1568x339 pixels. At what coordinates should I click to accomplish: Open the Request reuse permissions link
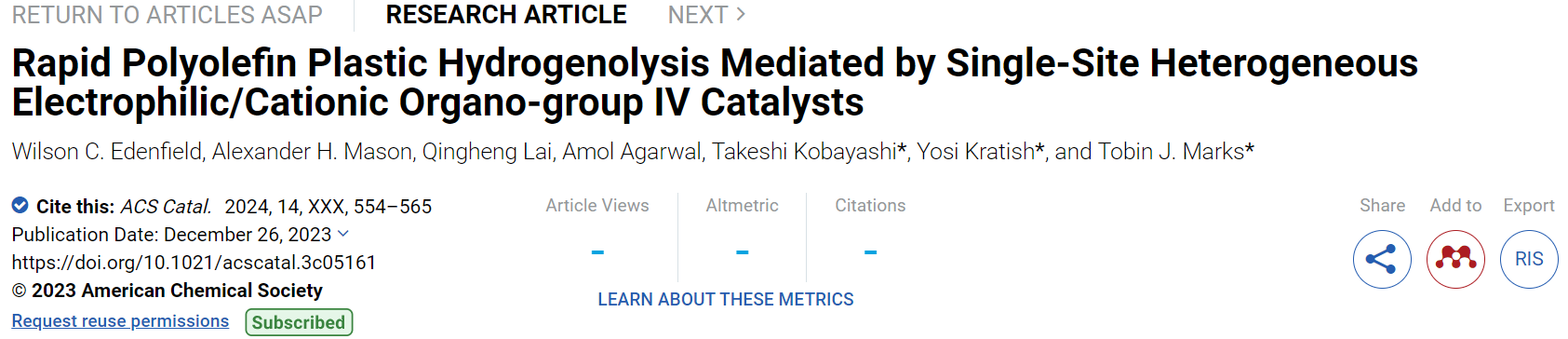click(120, 321)
